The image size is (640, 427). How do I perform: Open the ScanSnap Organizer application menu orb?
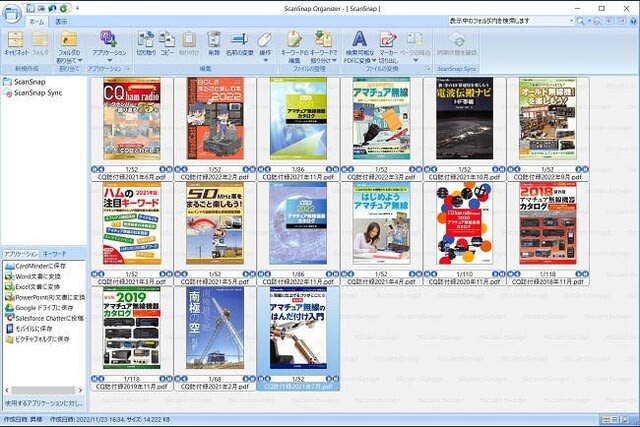coord(12,13)
